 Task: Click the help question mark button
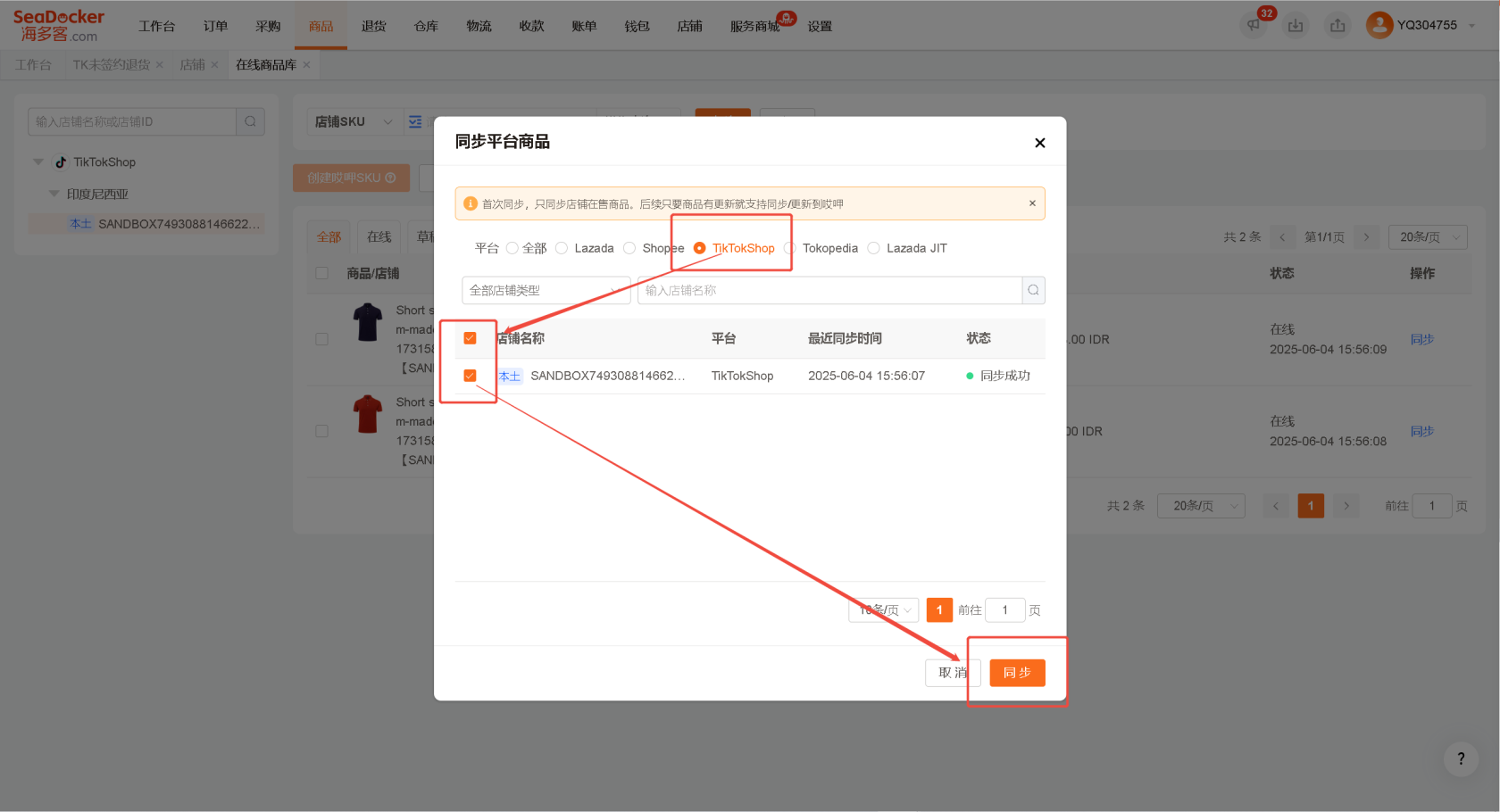pos(1461,758)
